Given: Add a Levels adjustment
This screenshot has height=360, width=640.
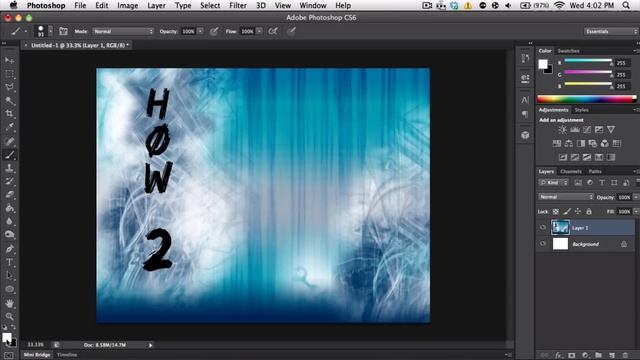Looking at the screenshot, I should point(575,130).
